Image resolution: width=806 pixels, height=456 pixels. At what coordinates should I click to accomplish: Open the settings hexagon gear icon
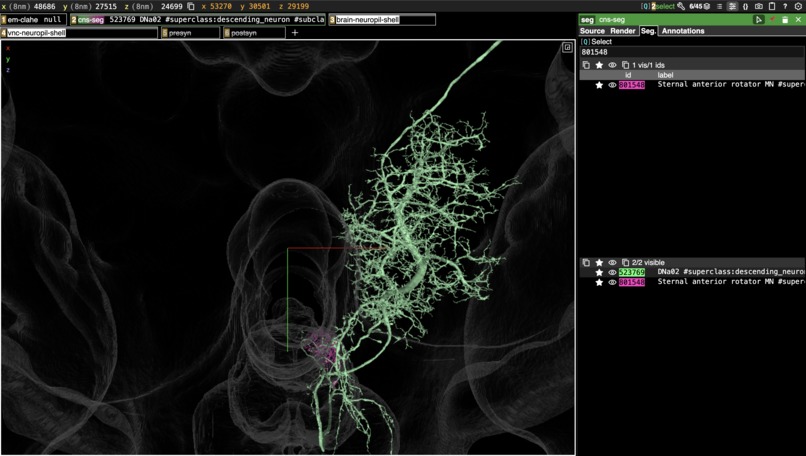(798, 6)
